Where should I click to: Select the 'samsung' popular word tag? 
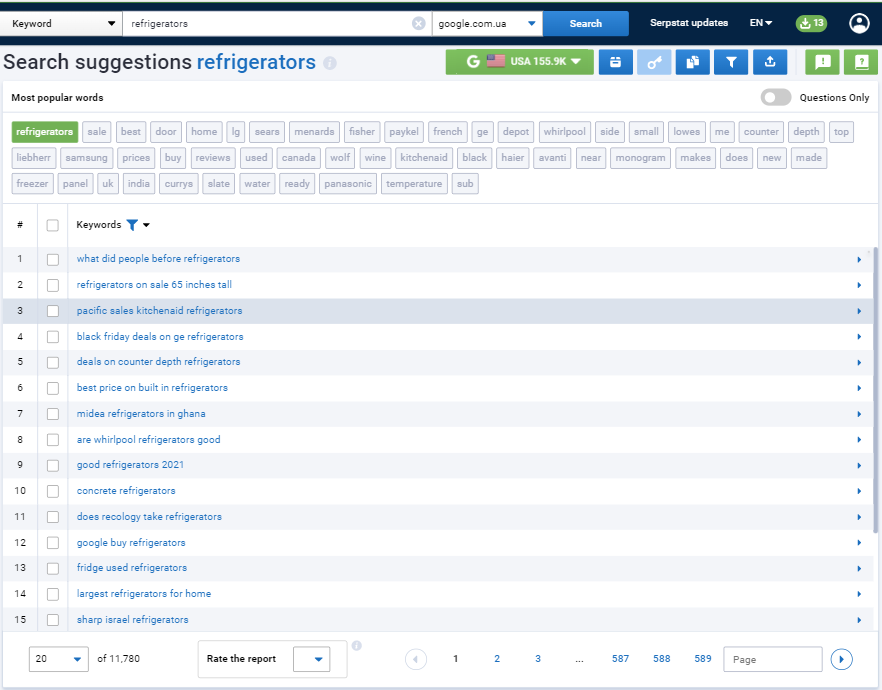[x=86, y=157]
